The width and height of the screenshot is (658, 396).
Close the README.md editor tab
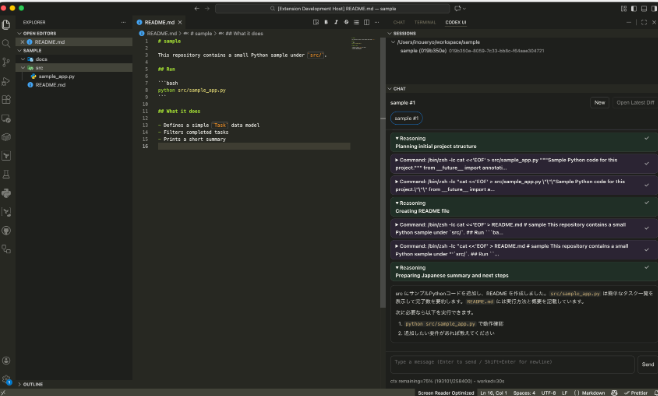click(x=180, y=22)
